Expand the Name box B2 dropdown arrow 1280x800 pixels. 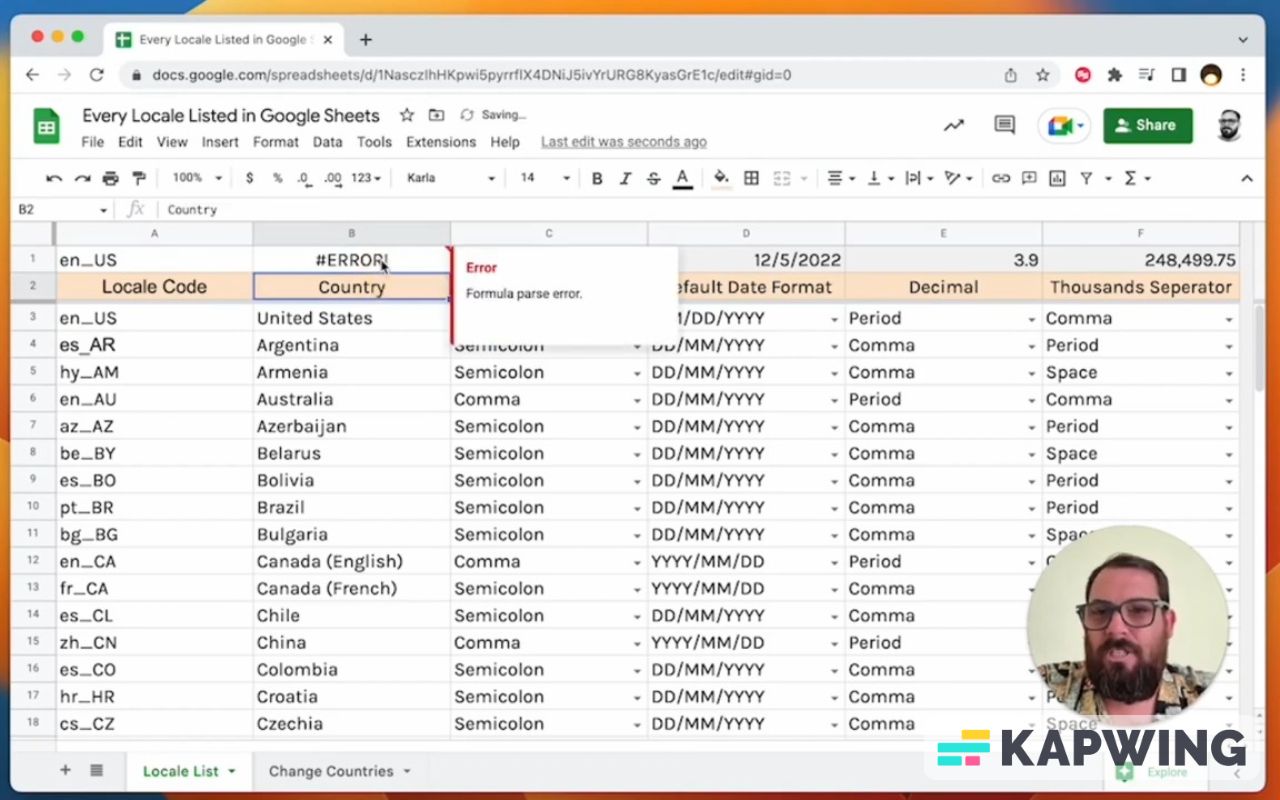103,210
